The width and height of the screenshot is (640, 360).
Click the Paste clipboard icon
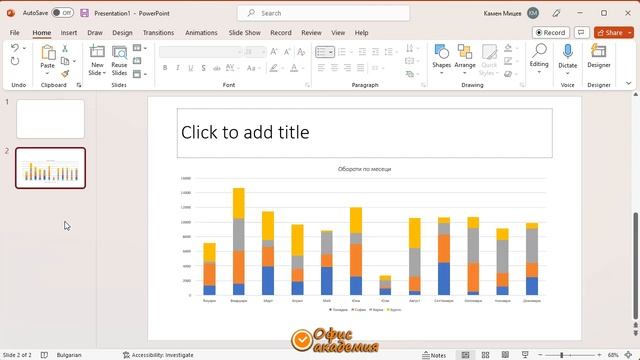(x=48, y=52)
